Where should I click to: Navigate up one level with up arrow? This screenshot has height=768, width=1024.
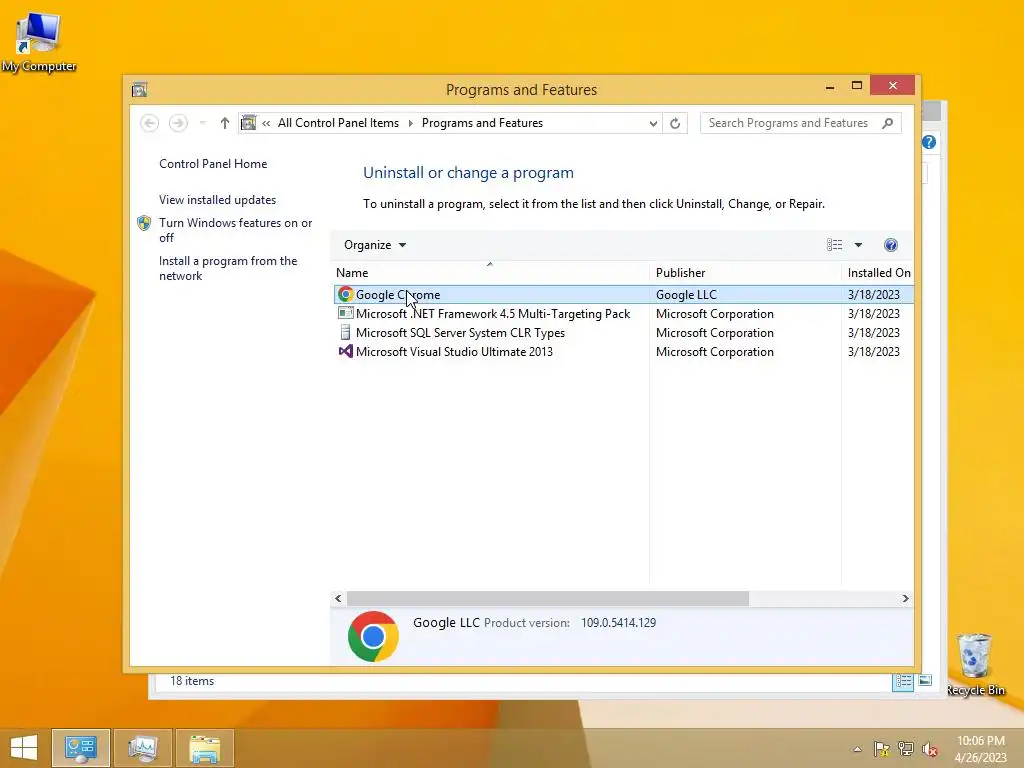(225, 123)
